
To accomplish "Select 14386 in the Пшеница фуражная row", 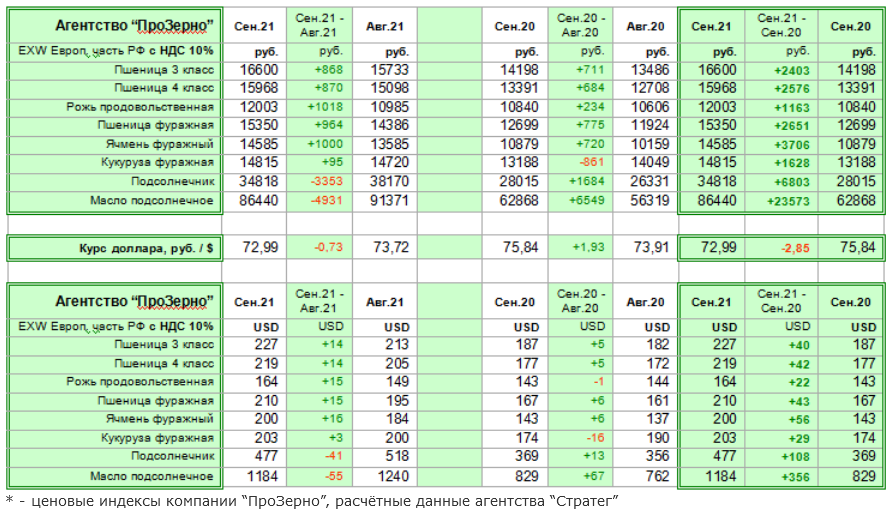I will tap(389, 125).
